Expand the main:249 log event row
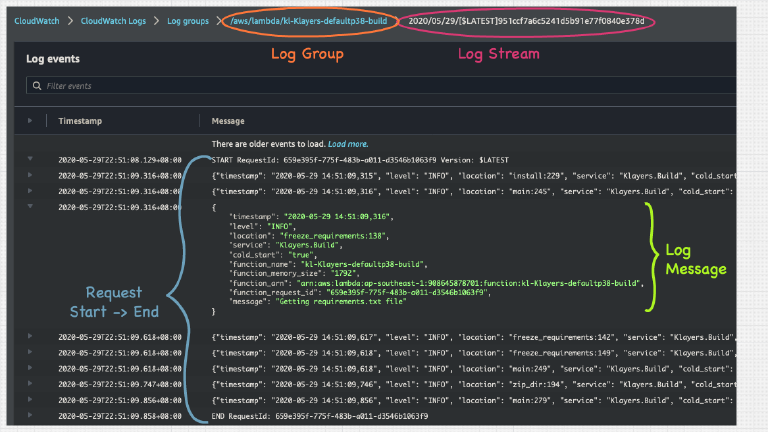768x432 pixels. (30, 368)
